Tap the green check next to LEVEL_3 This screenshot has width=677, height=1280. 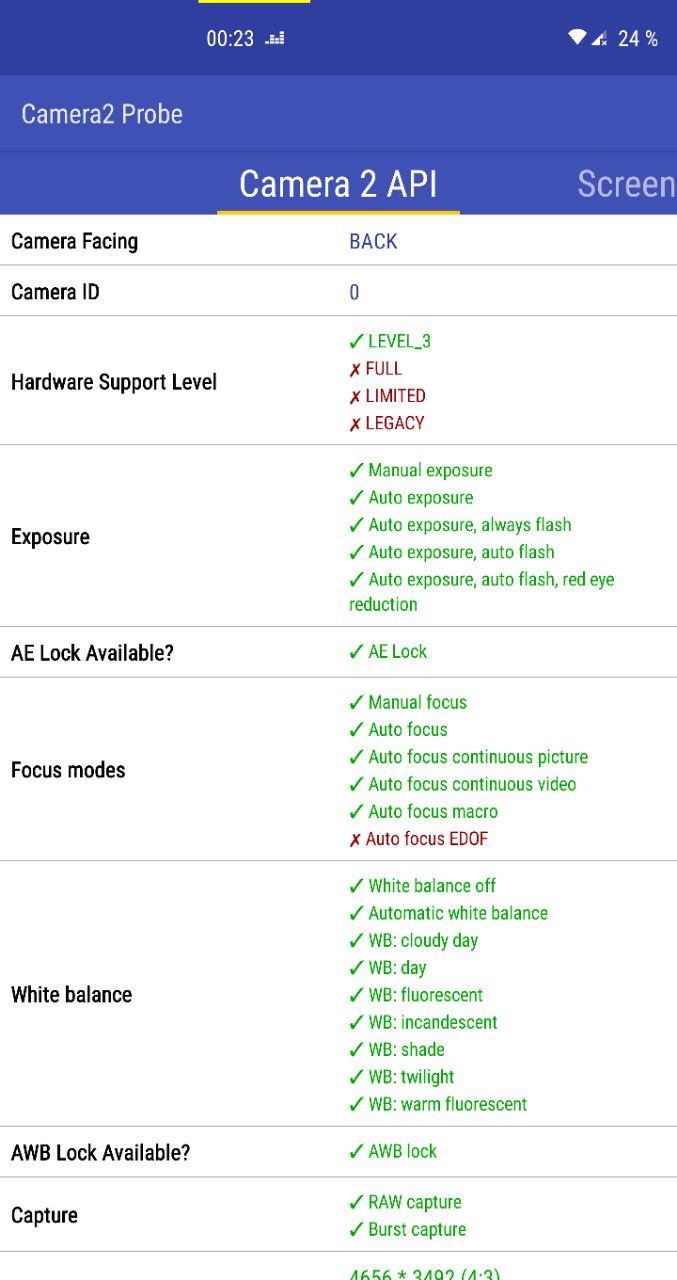(x=356, y=342)
